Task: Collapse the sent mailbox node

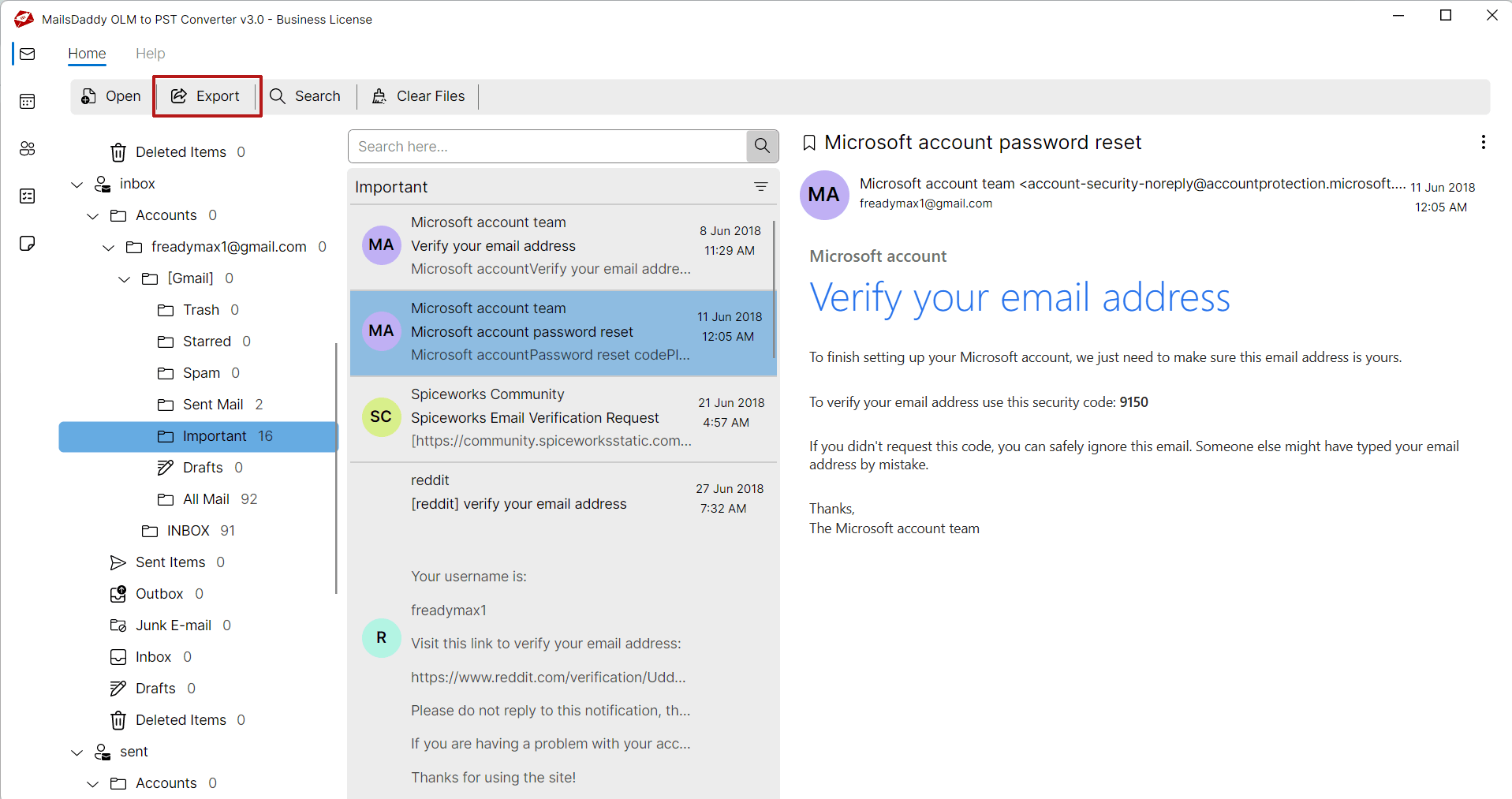Action: [77, 752]
